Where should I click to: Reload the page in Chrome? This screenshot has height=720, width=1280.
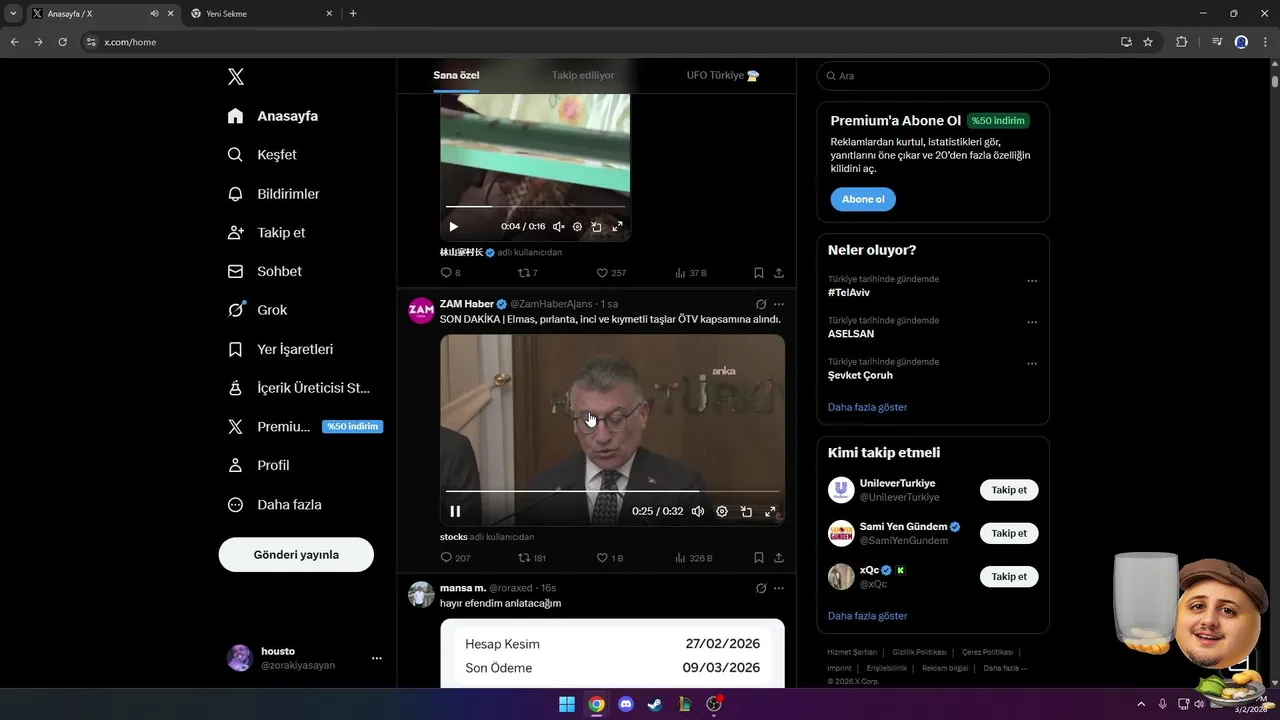point(62,42)
